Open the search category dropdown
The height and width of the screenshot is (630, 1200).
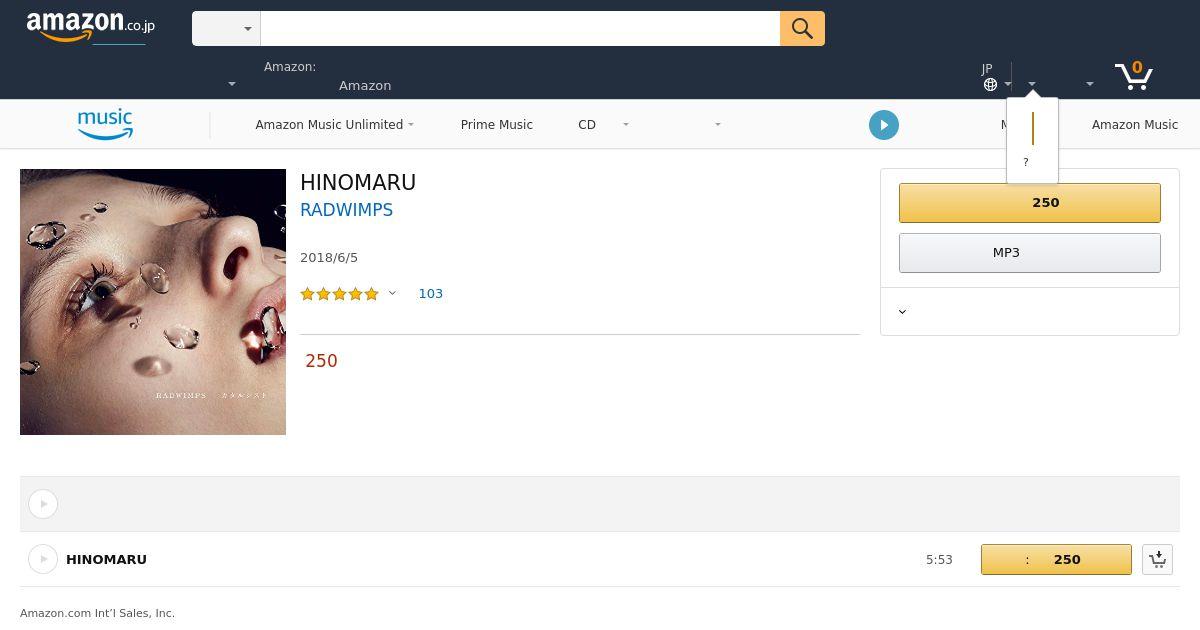point(226,28)
